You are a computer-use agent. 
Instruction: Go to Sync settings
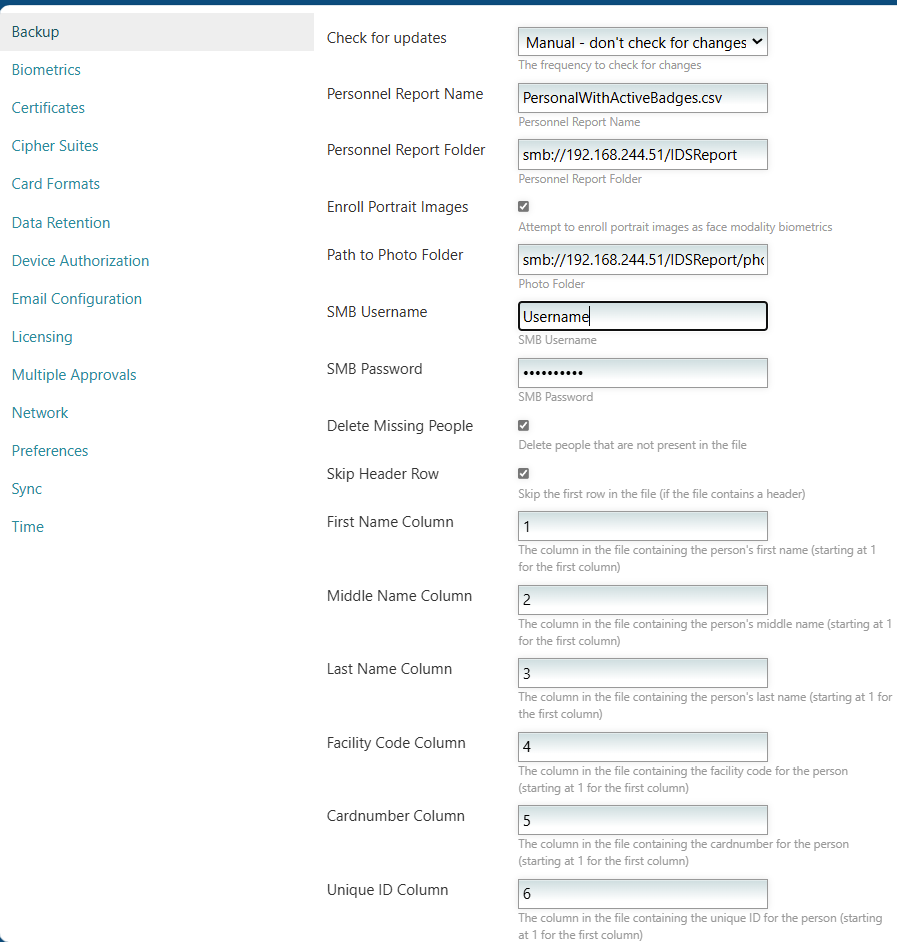coord(26,488)
